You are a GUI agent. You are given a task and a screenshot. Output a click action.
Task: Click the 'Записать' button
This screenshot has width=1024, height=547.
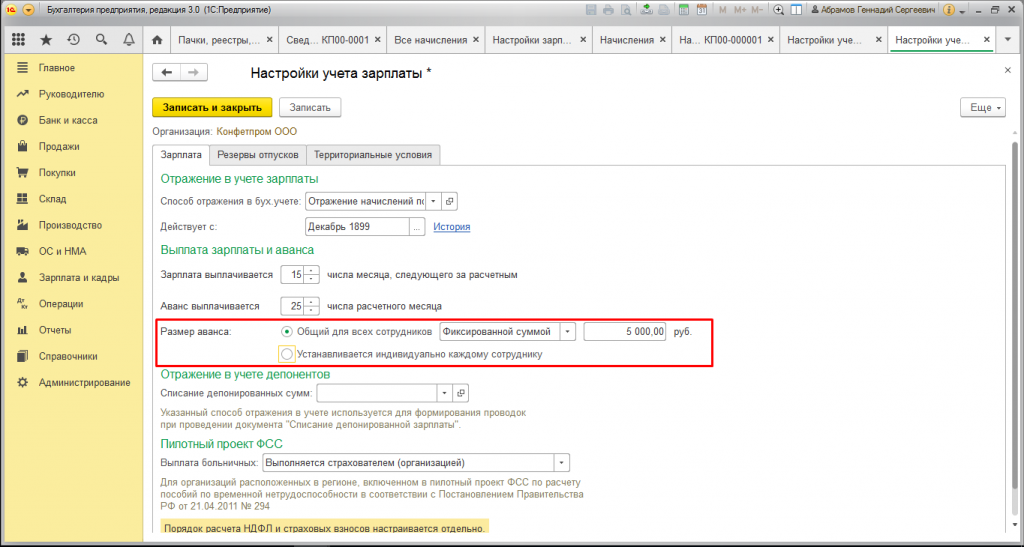[310, 107]
